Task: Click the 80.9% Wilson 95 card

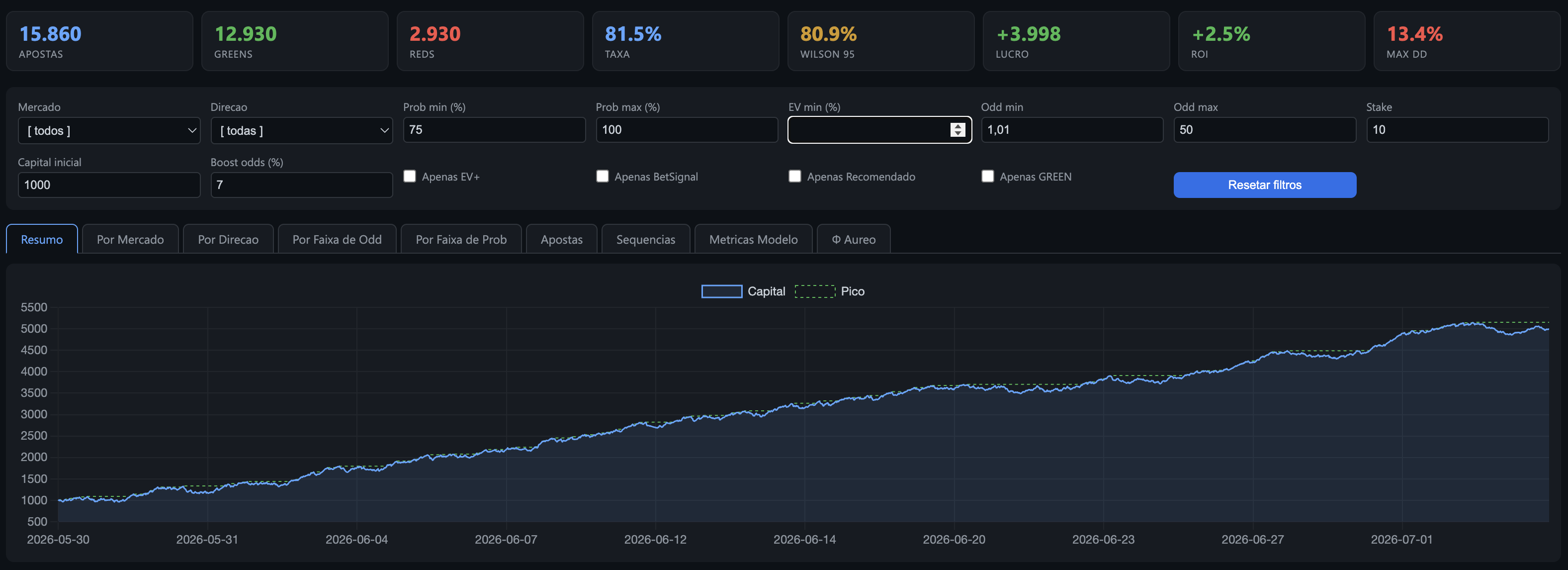Action: (881, 41)
